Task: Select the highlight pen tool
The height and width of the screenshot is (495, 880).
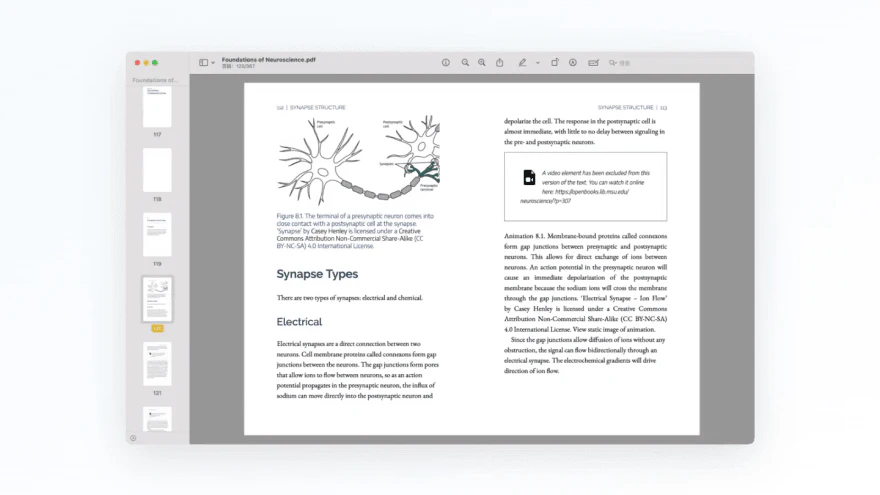Action: coord(522,63)
